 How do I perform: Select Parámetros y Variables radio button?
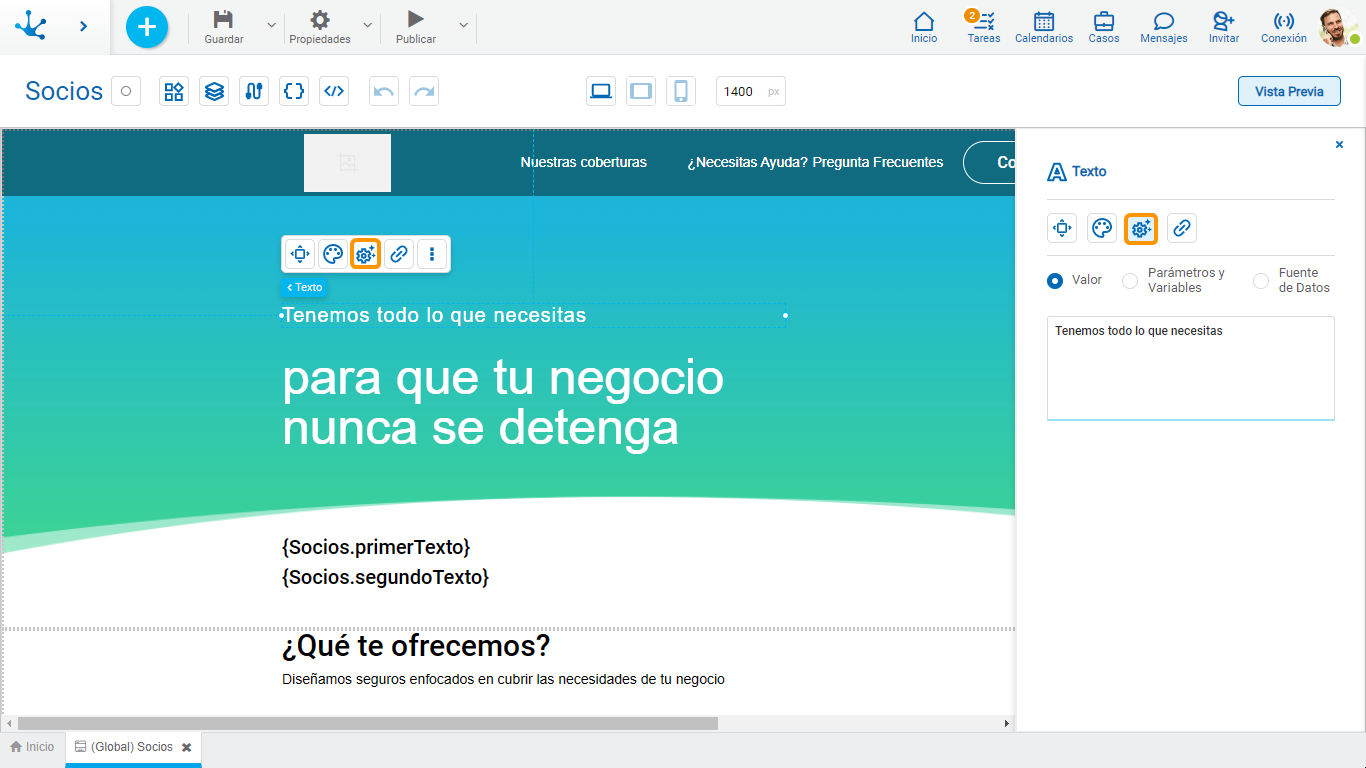click(x=1130, y=281)
